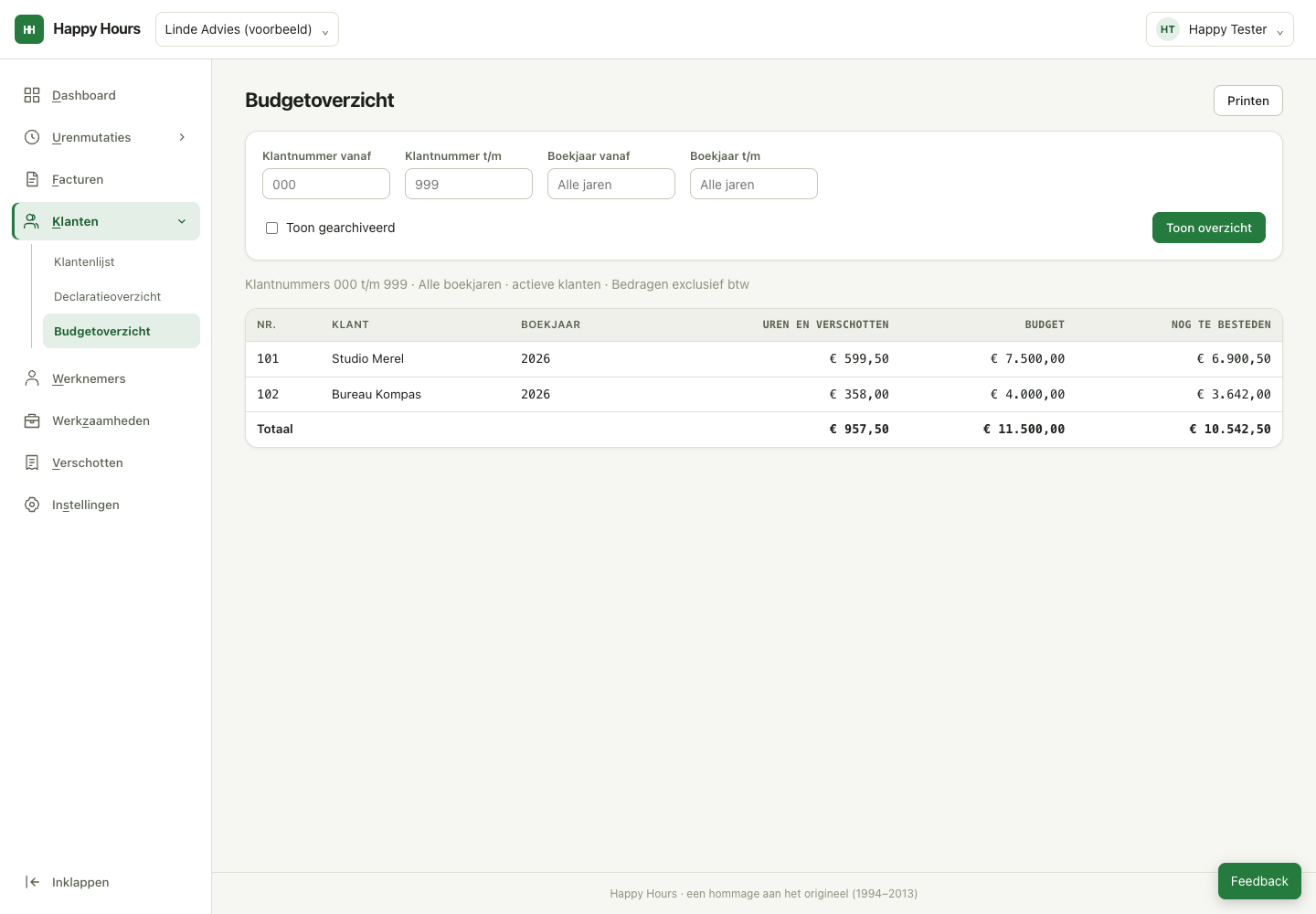Click the Printen button

tap(1247, 101)
